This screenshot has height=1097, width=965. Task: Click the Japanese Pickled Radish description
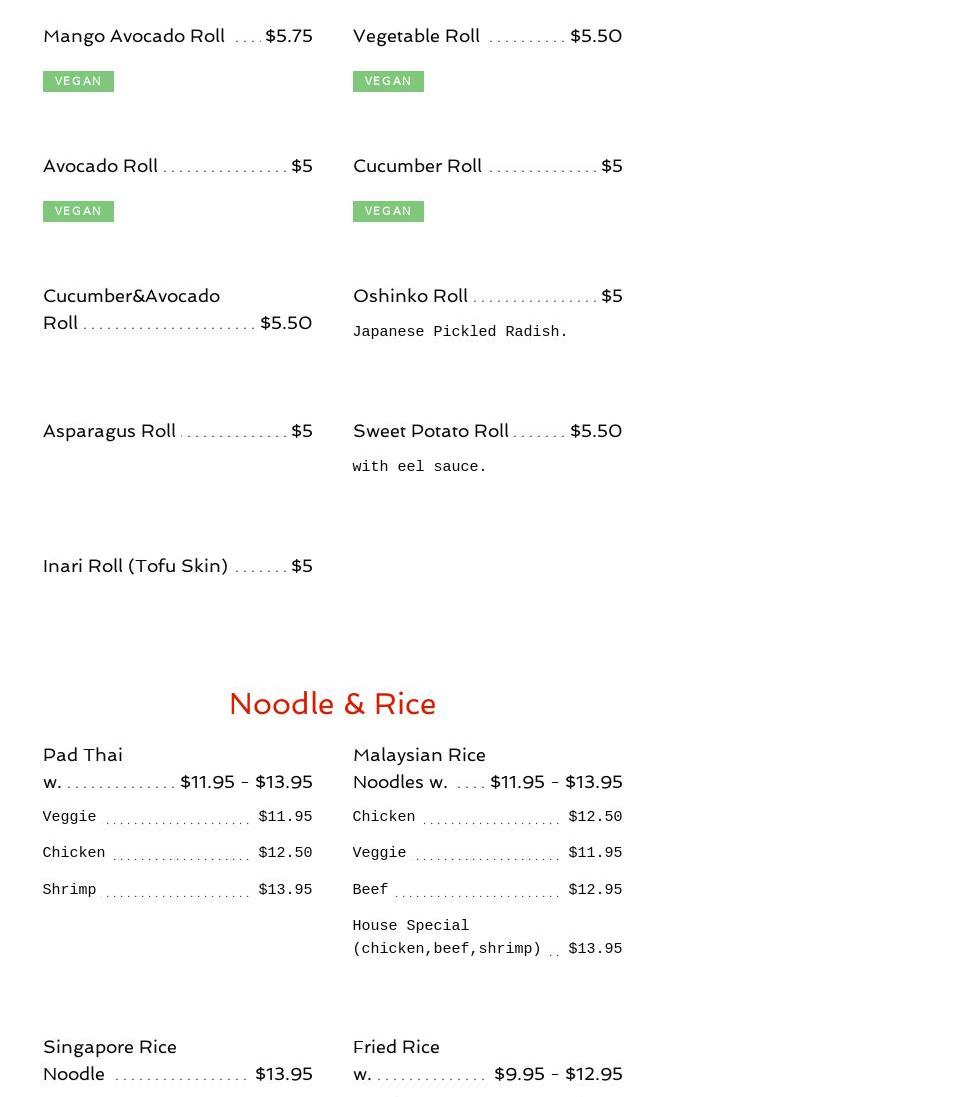[x=460, y=332]
